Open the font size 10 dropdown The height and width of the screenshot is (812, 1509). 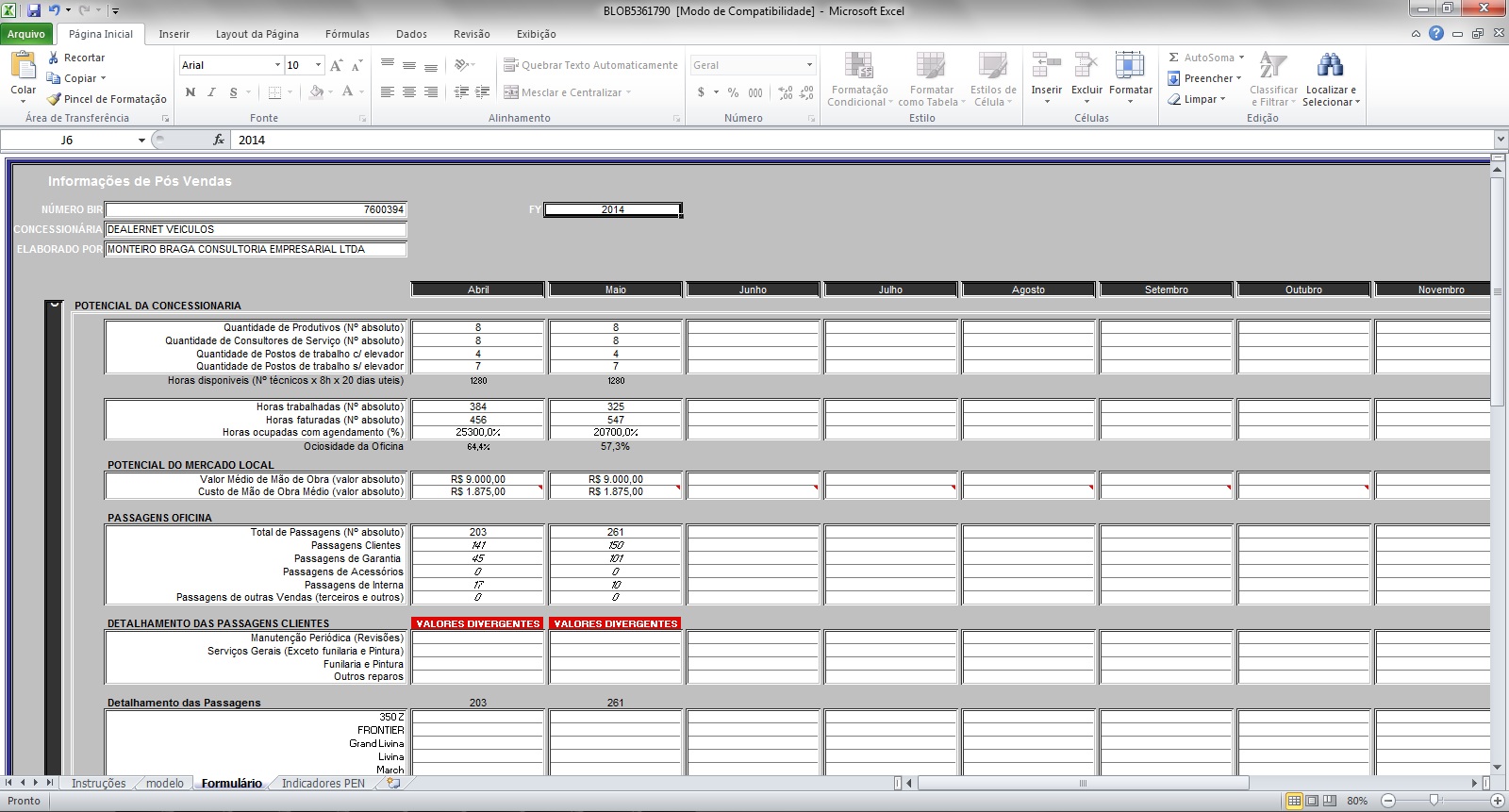(318, 65)
